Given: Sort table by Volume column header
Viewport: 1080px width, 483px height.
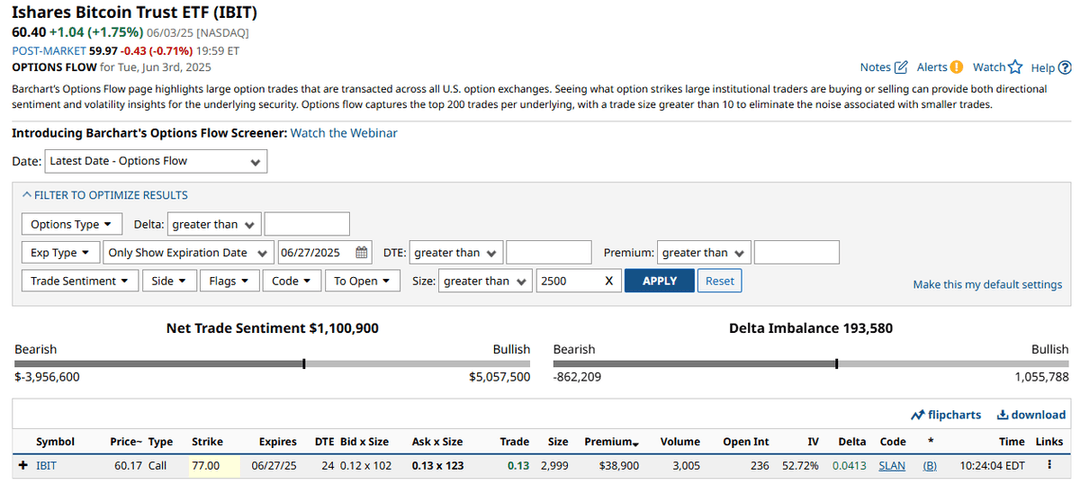Looking at the screenshot, I should click(680, 442).
